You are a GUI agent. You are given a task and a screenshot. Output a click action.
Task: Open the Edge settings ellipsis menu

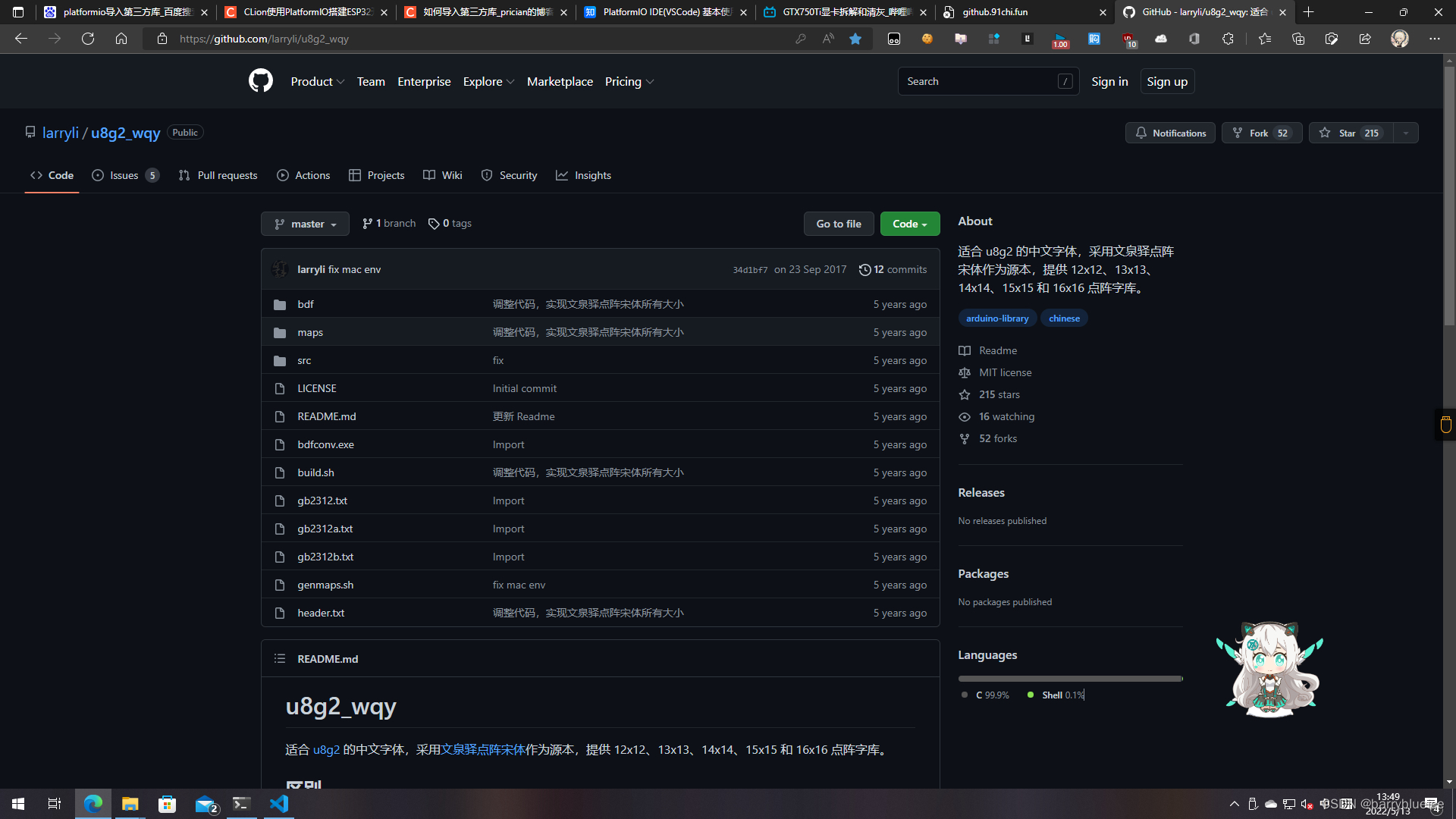1434,39
